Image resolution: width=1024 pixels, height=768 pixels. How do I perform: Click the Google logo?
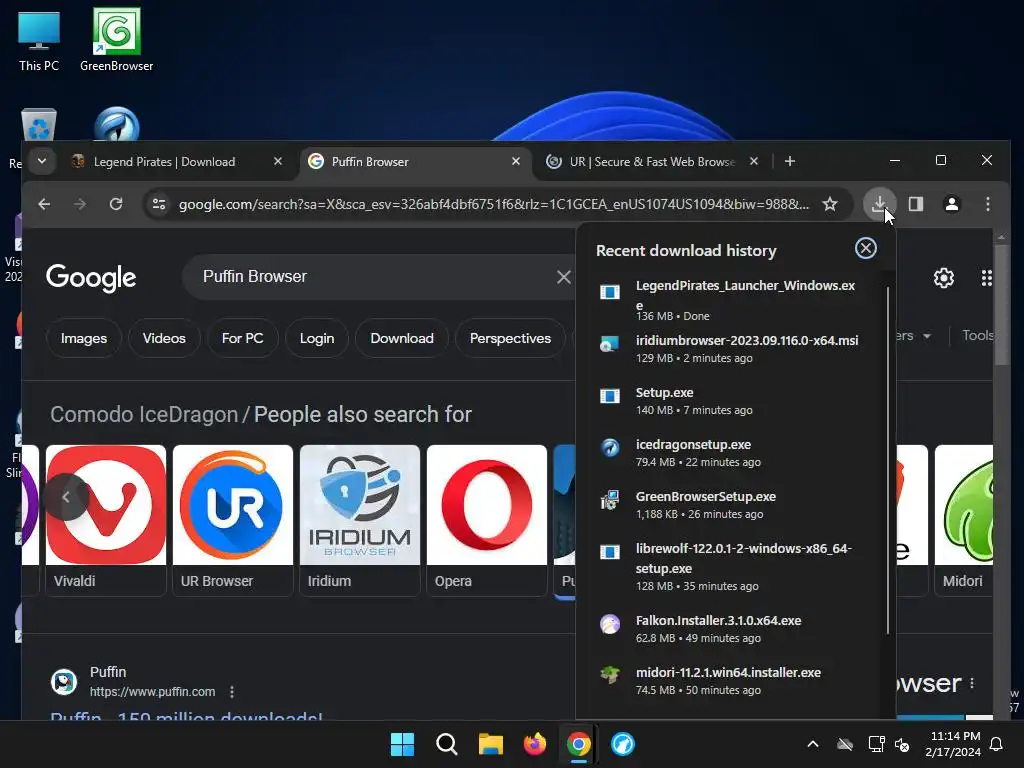point(91,278)
